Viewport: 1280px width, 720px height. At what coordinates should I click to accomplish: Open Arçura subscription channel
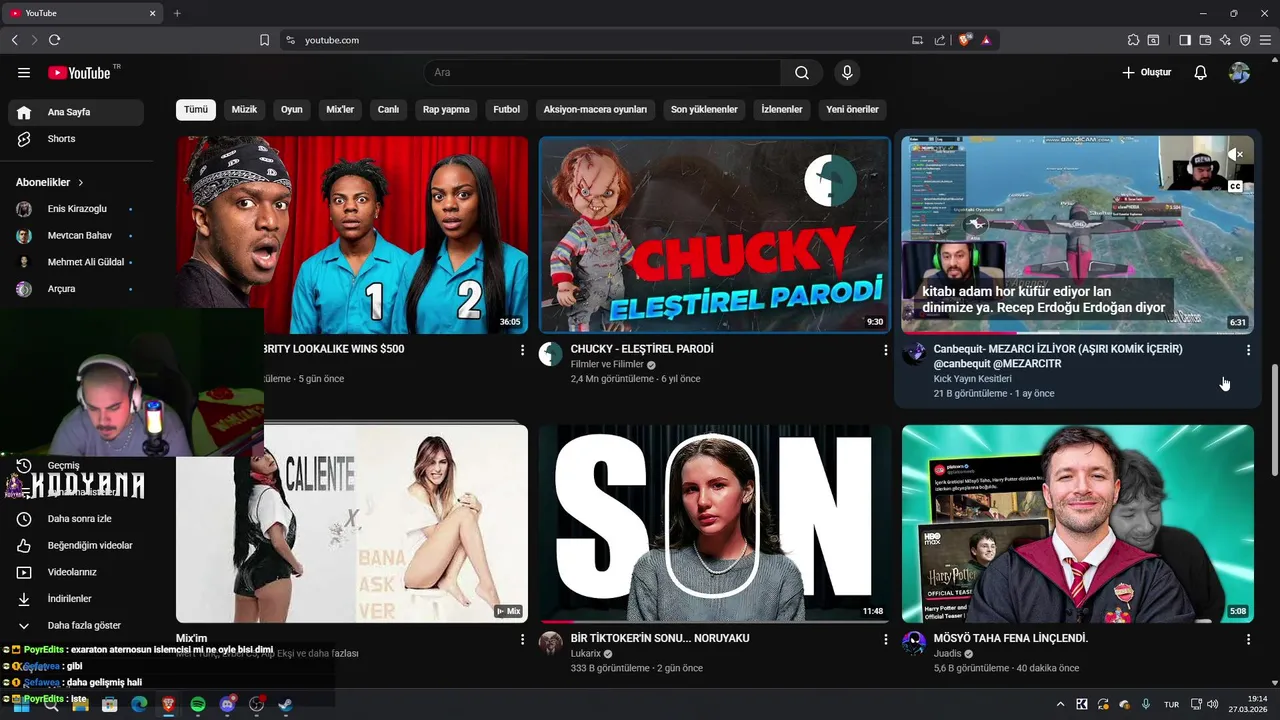point(75,289)
